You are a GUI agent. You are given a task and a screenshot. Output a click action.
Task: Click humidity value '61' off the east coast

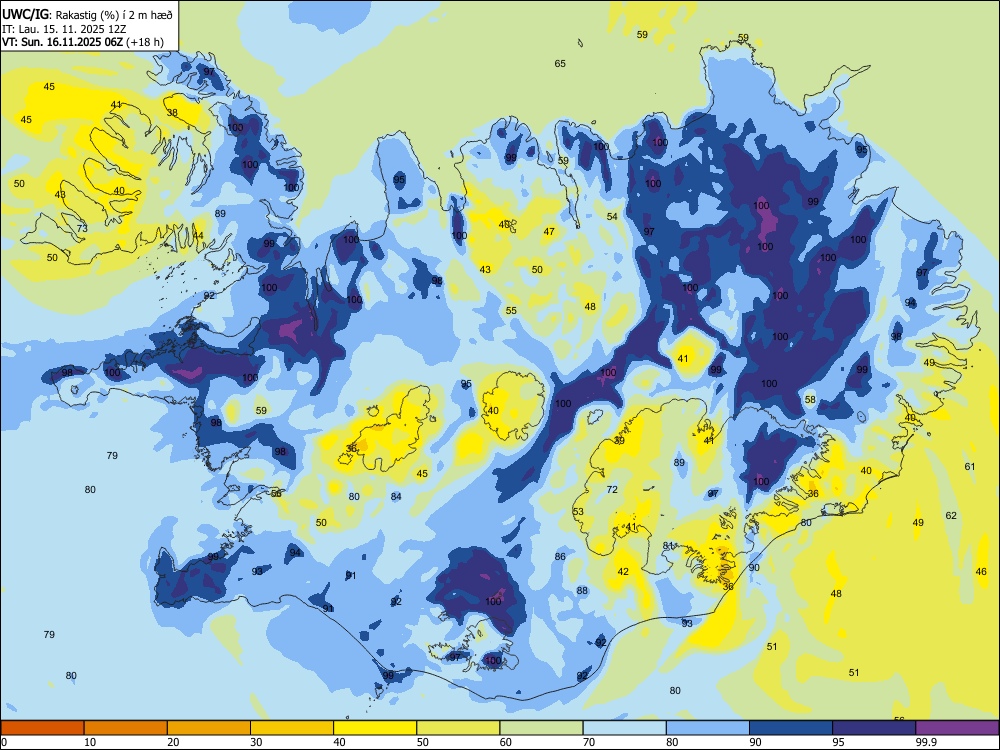970,466
